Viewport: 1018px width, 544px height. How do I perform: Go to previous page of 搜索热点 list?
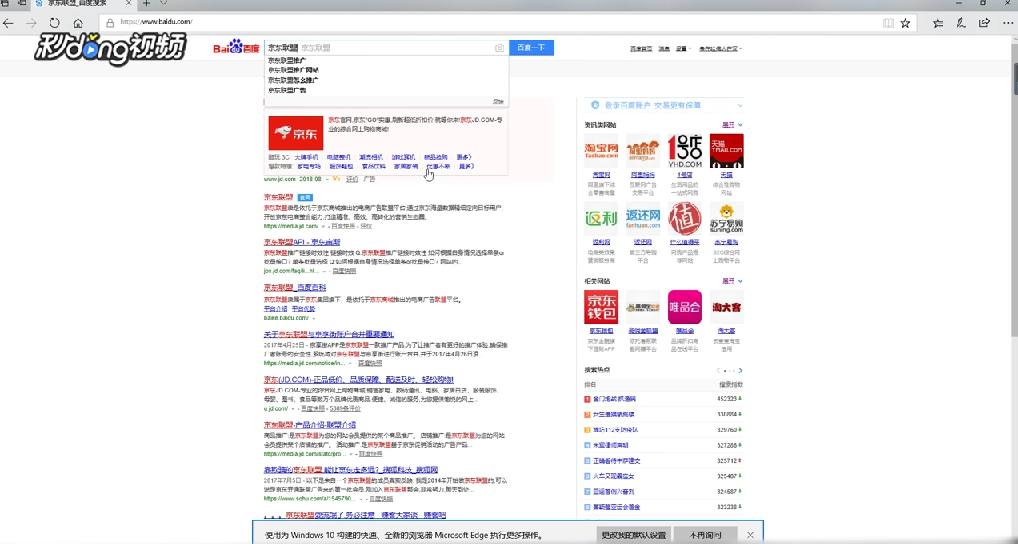pyautogui.click(x=718, y=371)
